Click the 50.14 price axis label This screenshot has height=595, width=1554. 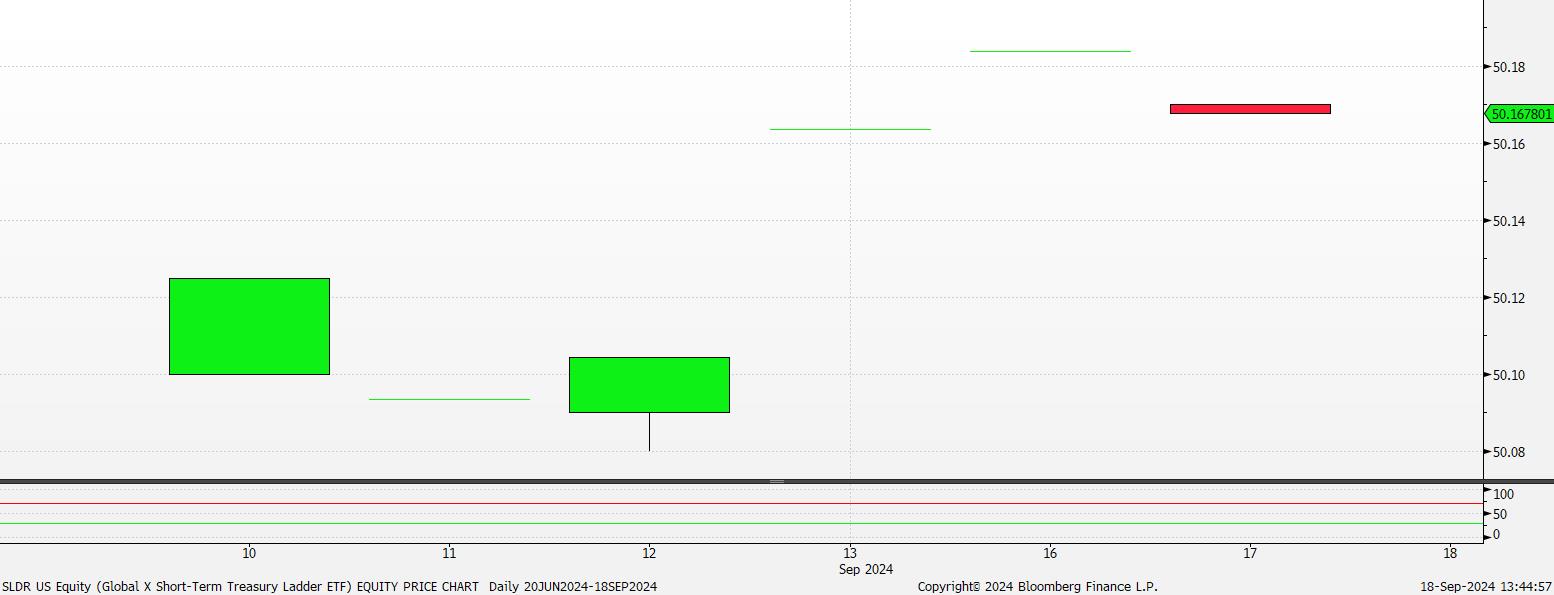coord(1509,221)
